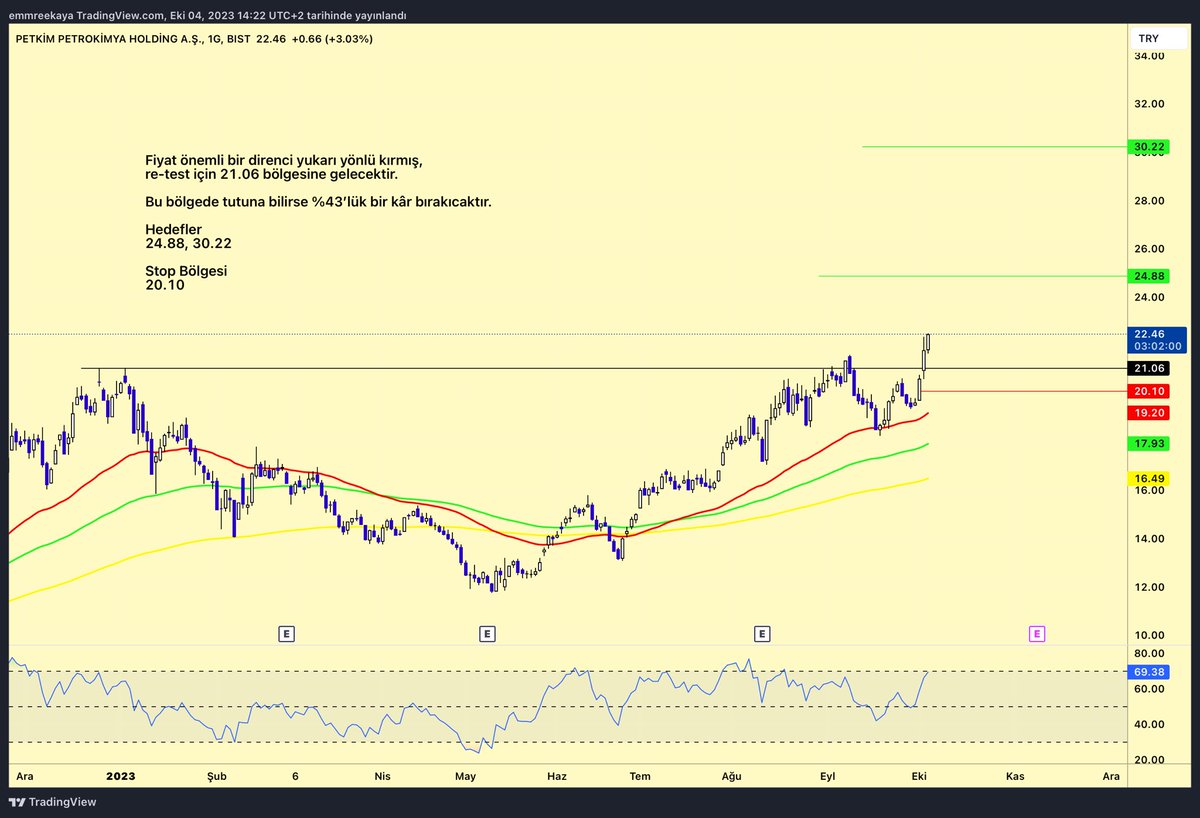Click the Haz month label on time axis

tap(557, 776)
